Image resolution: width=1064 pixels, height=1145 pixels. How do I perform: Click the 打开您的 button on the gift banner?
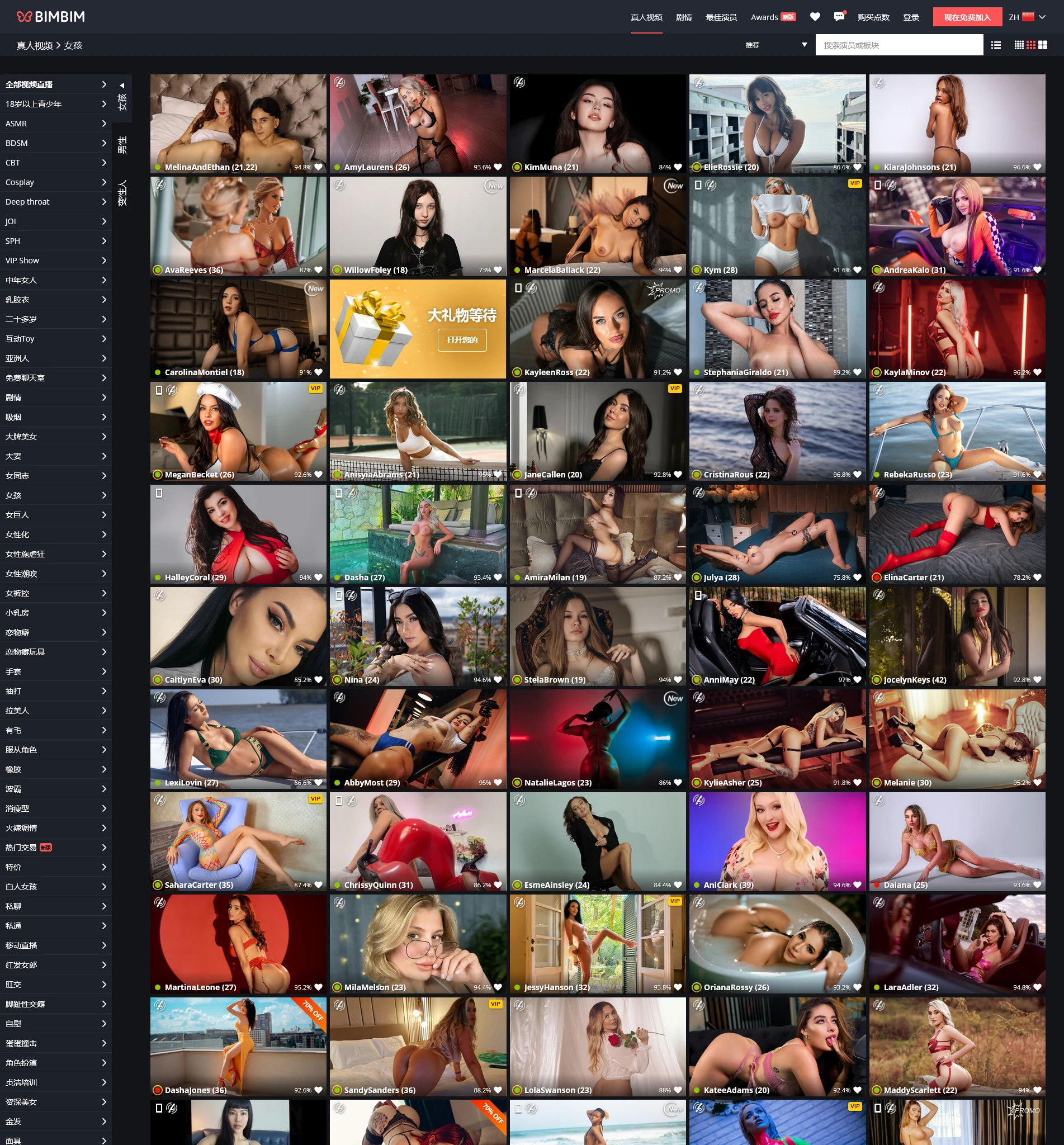[462, 340]
